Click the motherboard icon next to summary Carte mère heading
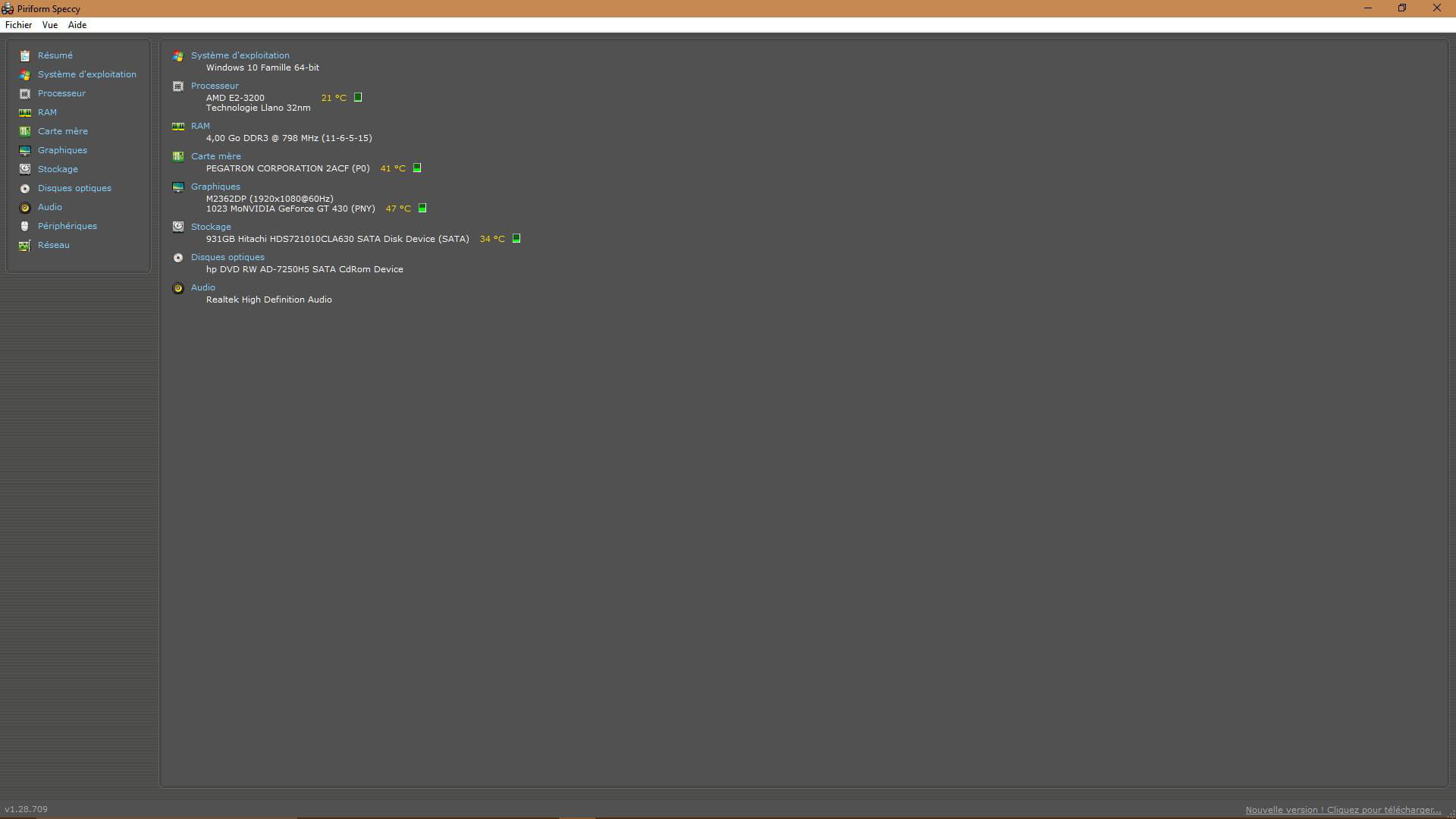This screenshot has width=1456, height=819. pyautogui.click(x=178, y=157)
